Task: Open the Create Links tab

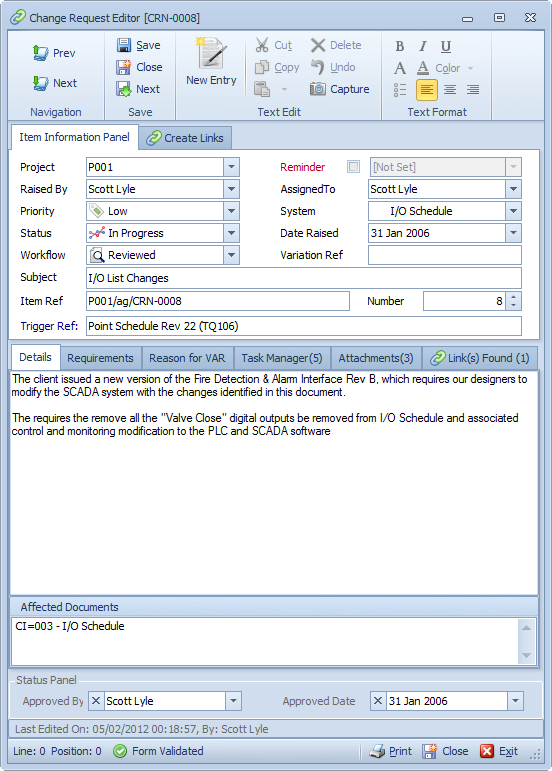Action: point(185,138)
